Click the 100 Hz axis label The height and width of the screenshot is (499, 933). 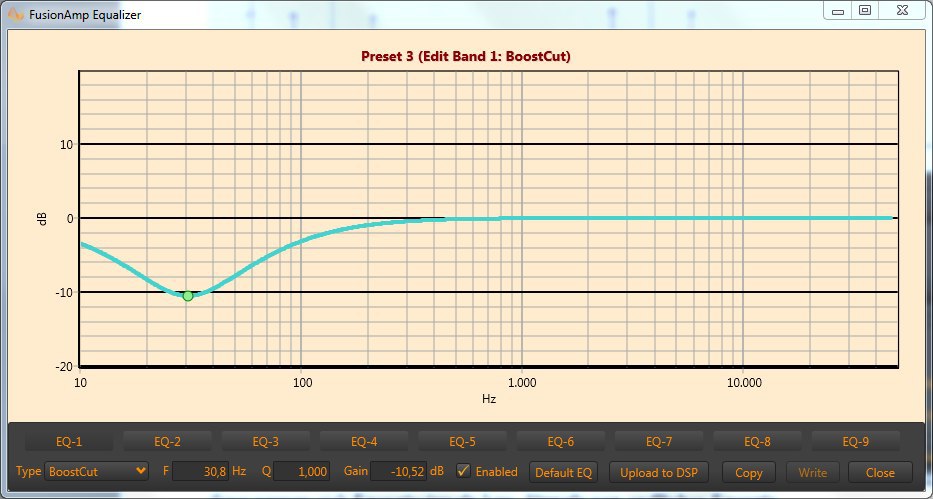click(x=302, y=382)
